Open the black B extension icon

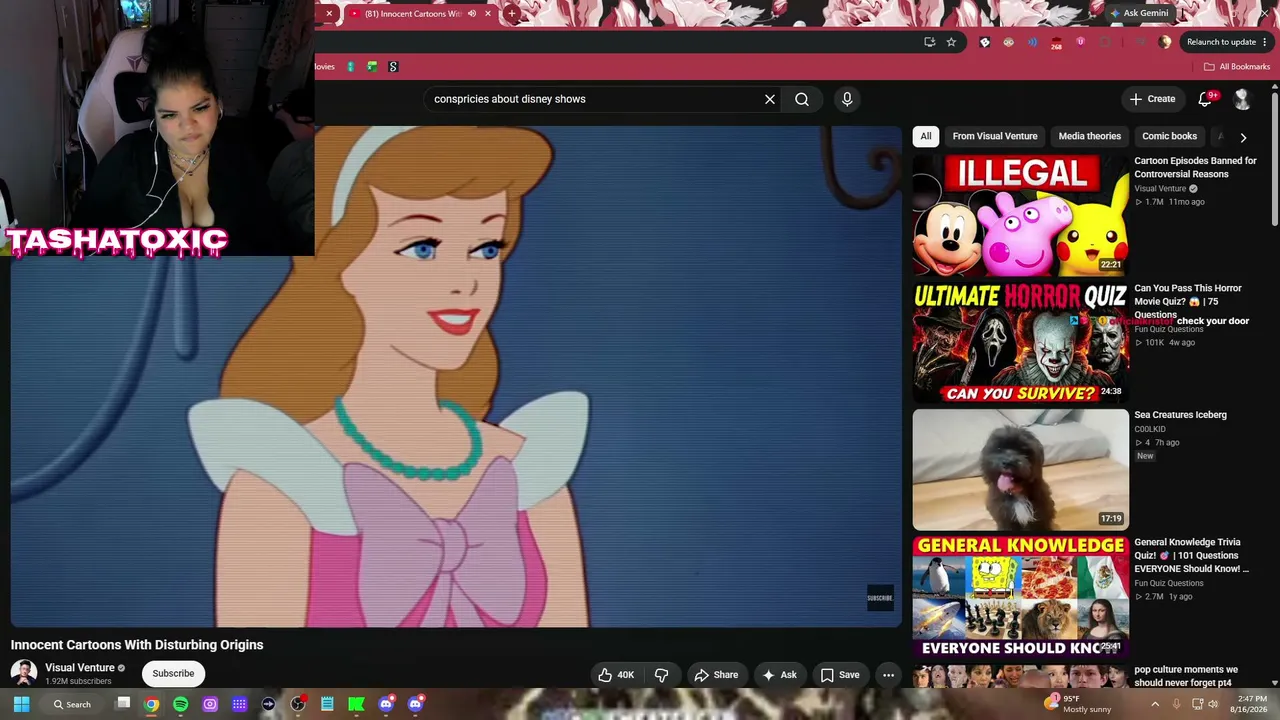[x=985, y=42]
